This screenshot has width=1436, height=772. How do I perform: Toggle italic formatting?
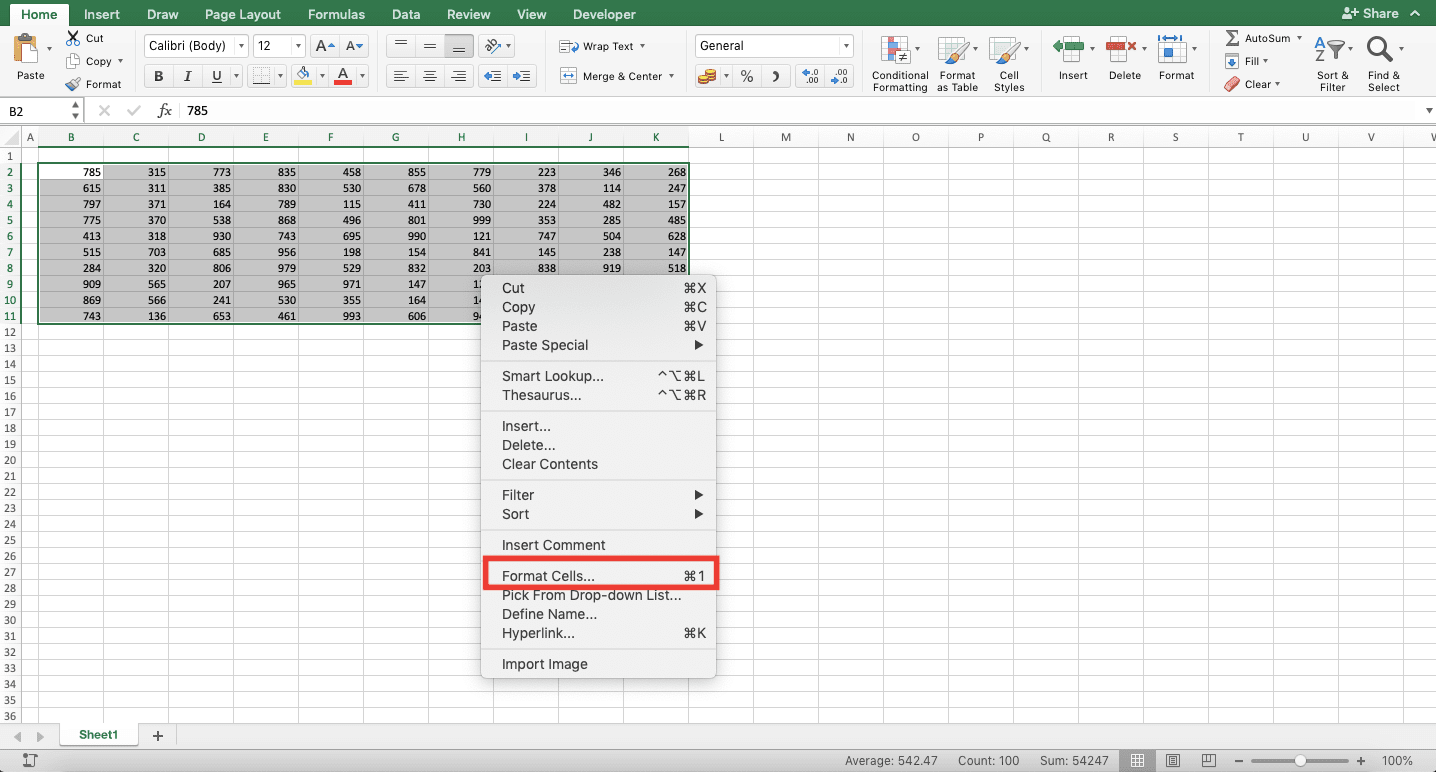pos(186,76)
